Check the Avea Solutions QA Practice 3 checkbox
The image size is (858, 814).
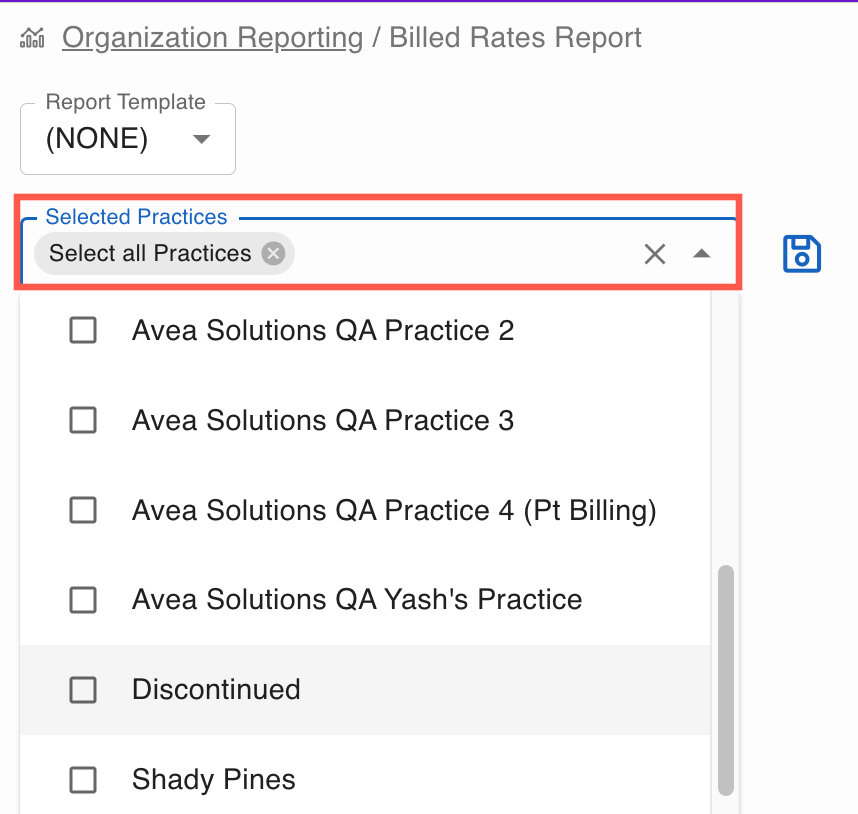click(x=83, y=420)
